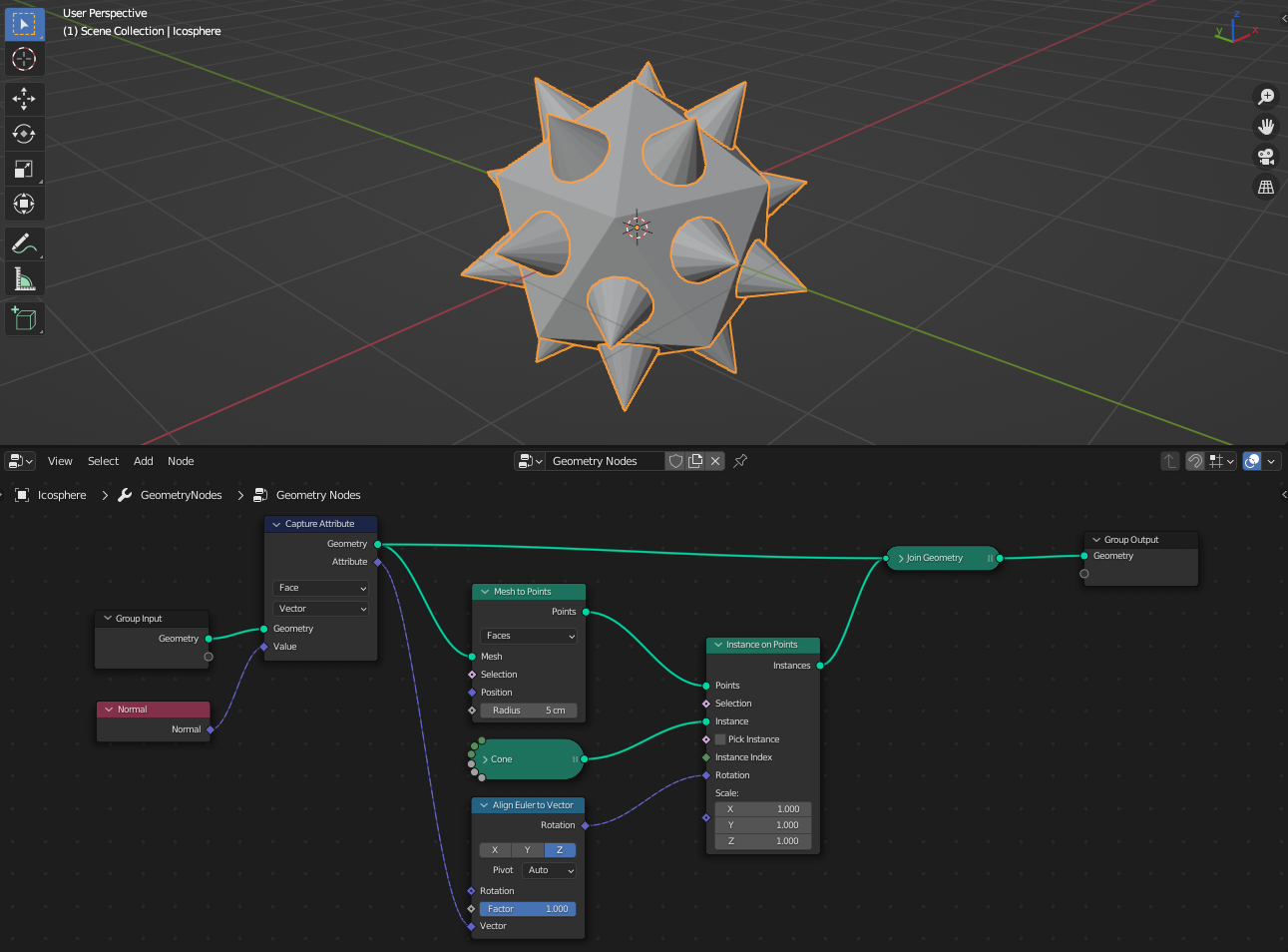
Task: Collapse the Group Input node
Action: pos(108,619)
